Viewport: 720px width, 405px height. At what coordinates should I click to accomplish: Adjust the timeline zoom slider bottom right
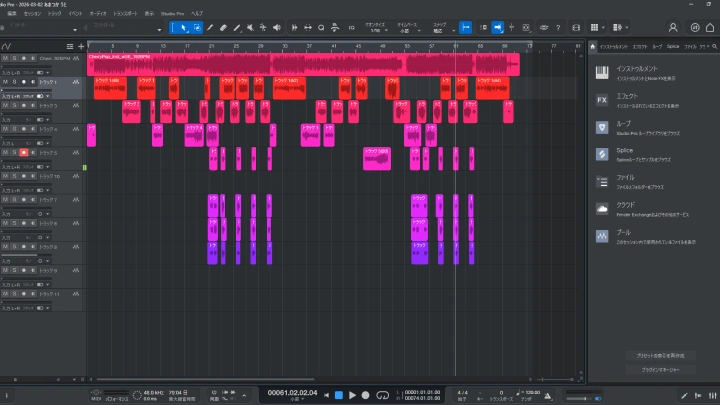tap(556, 380)
